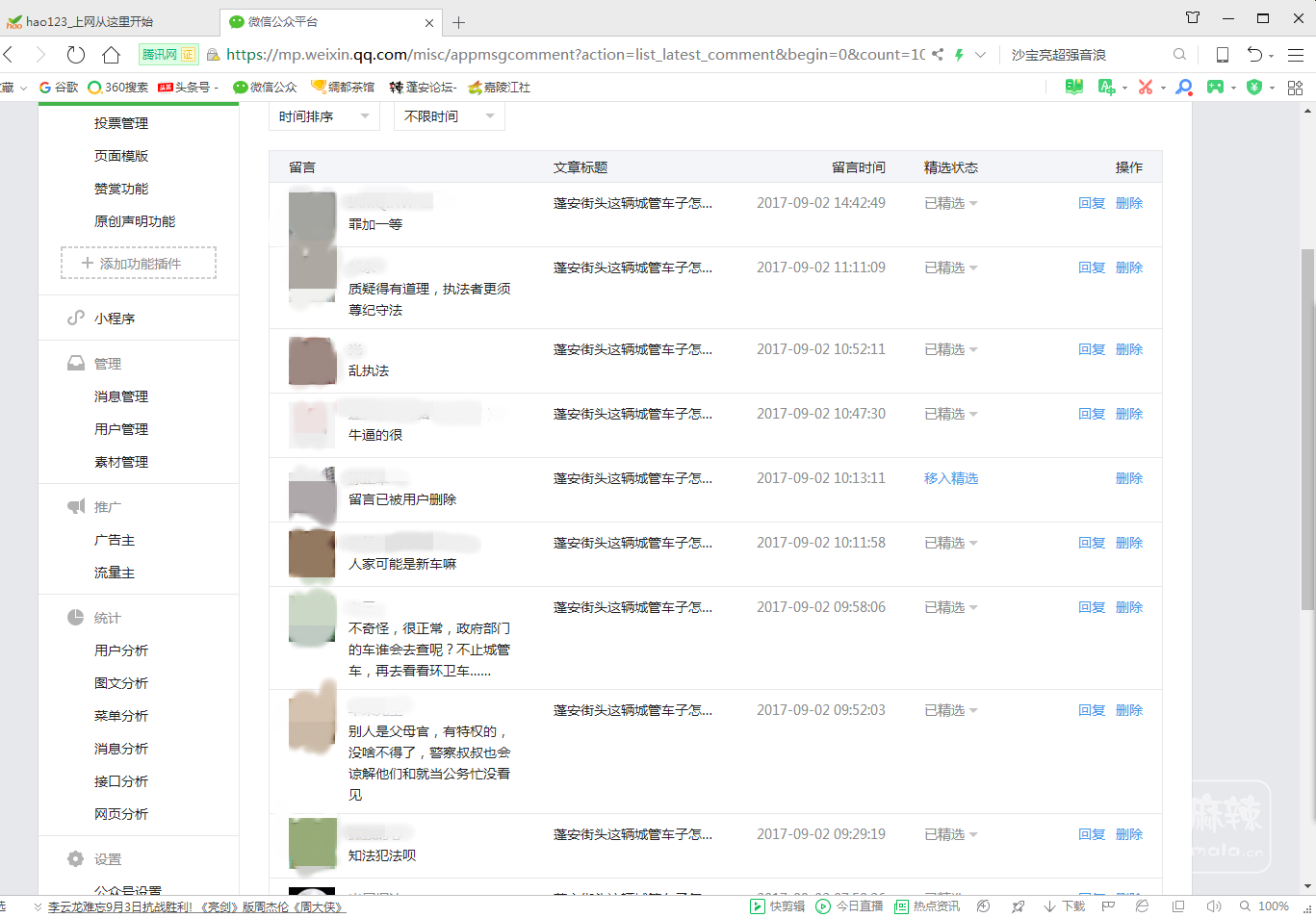Click the URL address bar field
The height and width of the screenshot is (918, 1316).
click(x=576, y=55)
